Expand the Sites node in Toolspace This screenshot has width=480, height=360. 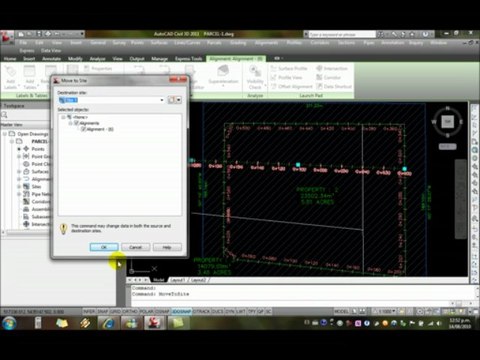[x=19, y=187]
